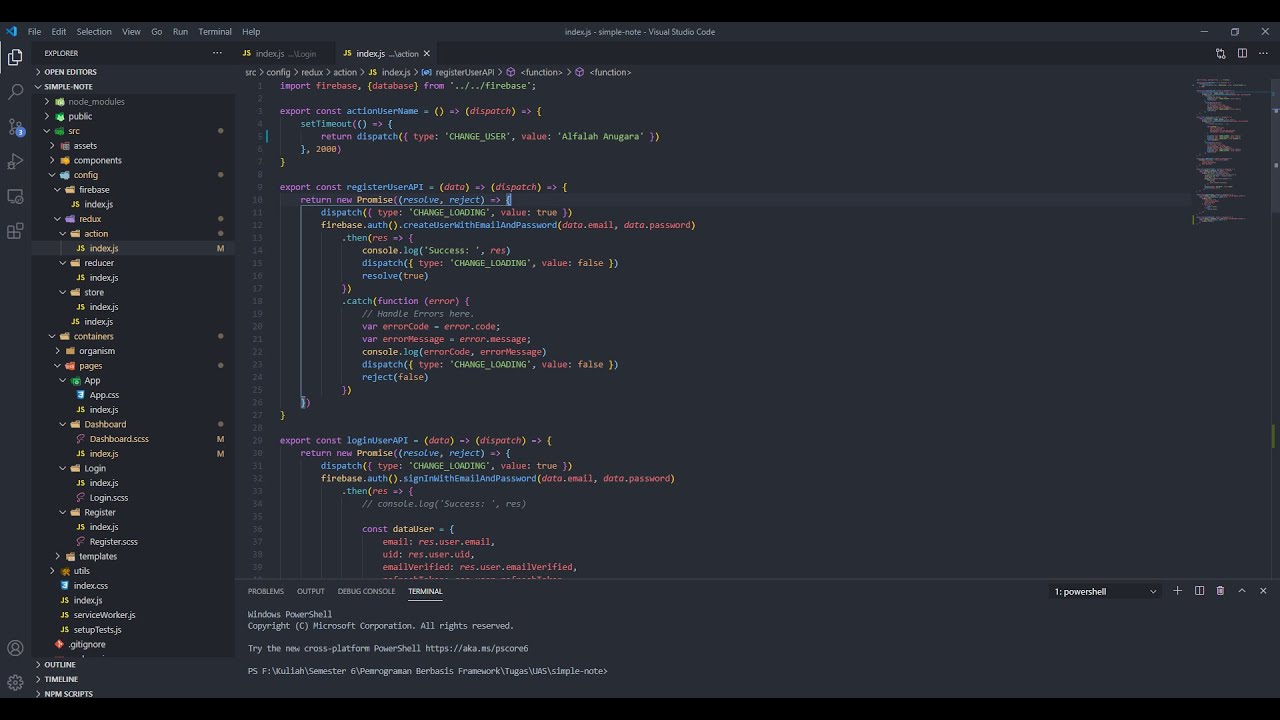Click the Open Changes editor icon
The width and height of the screenshot is (1280, 720).
pos(1220,53)
